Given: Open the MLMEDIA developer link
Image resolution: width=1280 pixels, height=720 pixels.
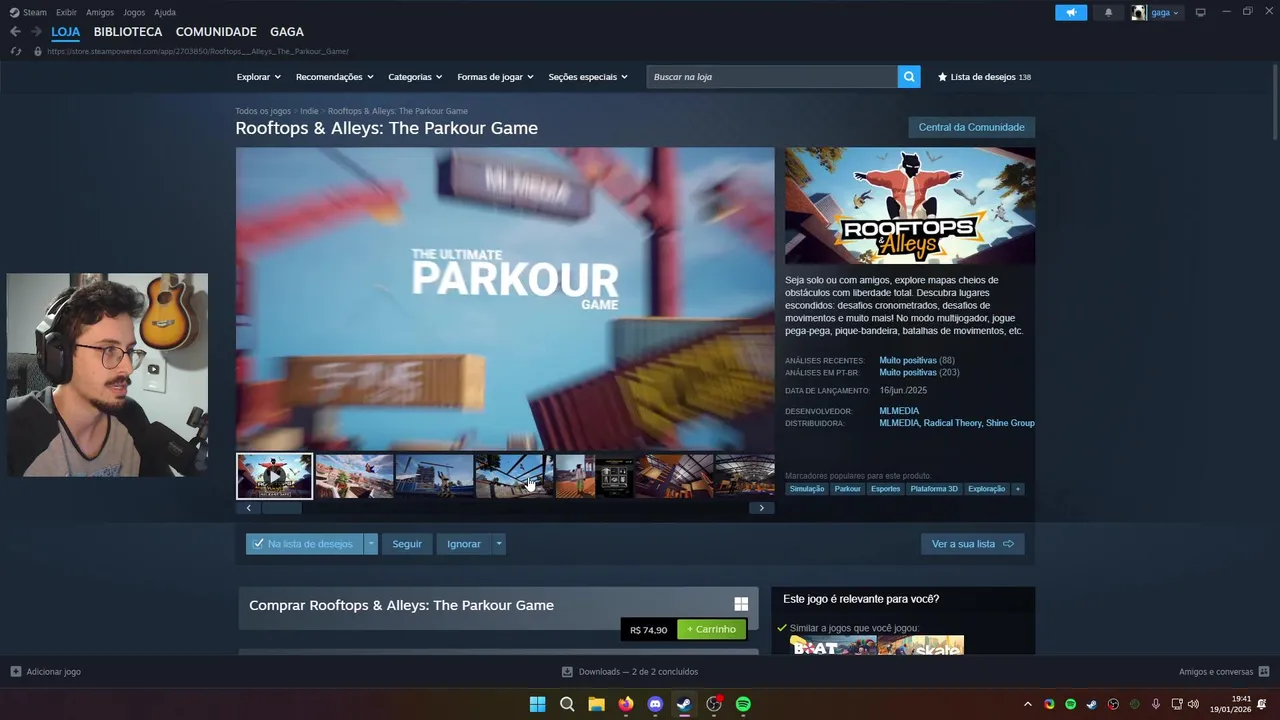Looking at the screenshot, I should coord(899,411).
